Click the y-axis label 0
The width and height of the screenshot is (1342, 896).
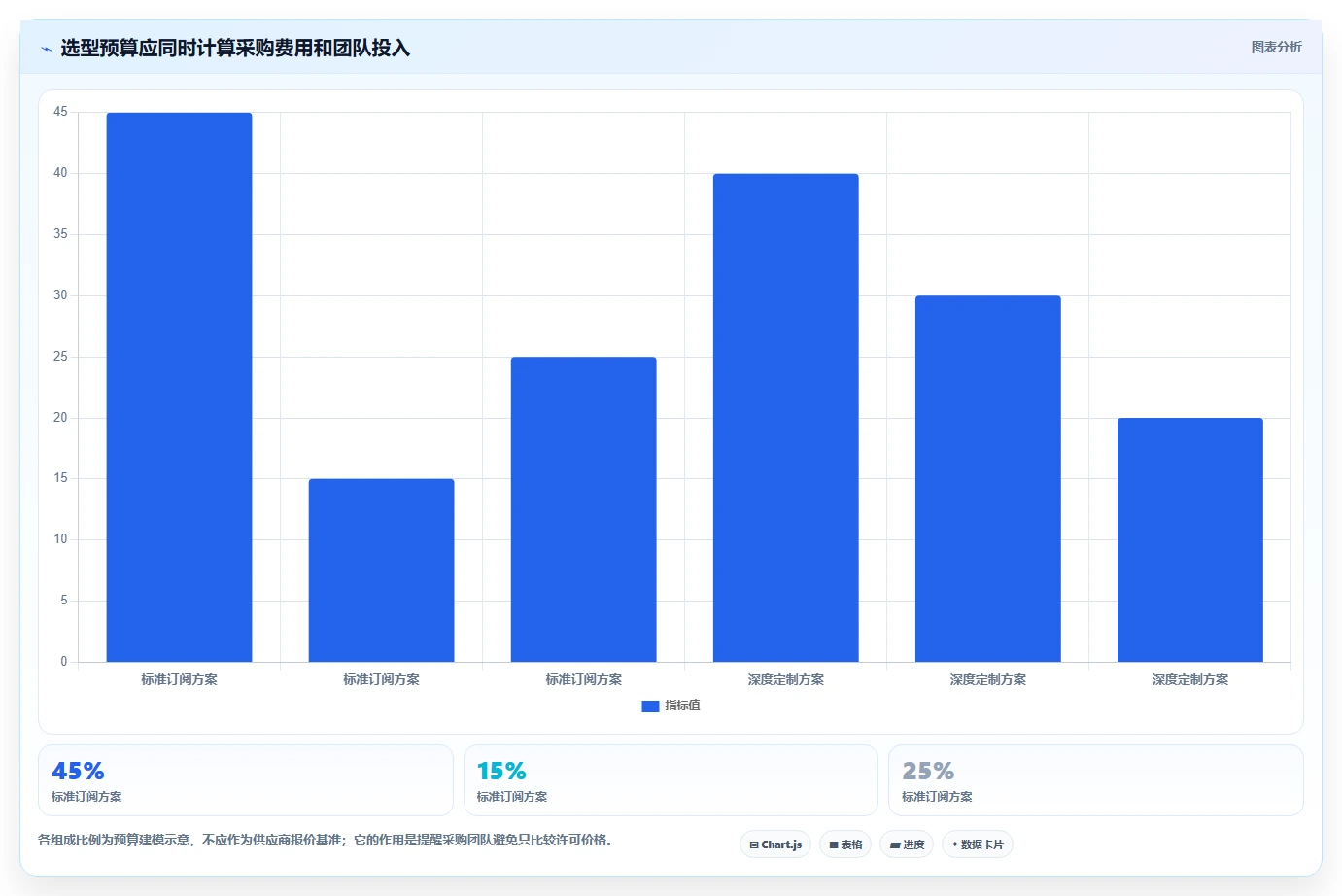(64, 662)
